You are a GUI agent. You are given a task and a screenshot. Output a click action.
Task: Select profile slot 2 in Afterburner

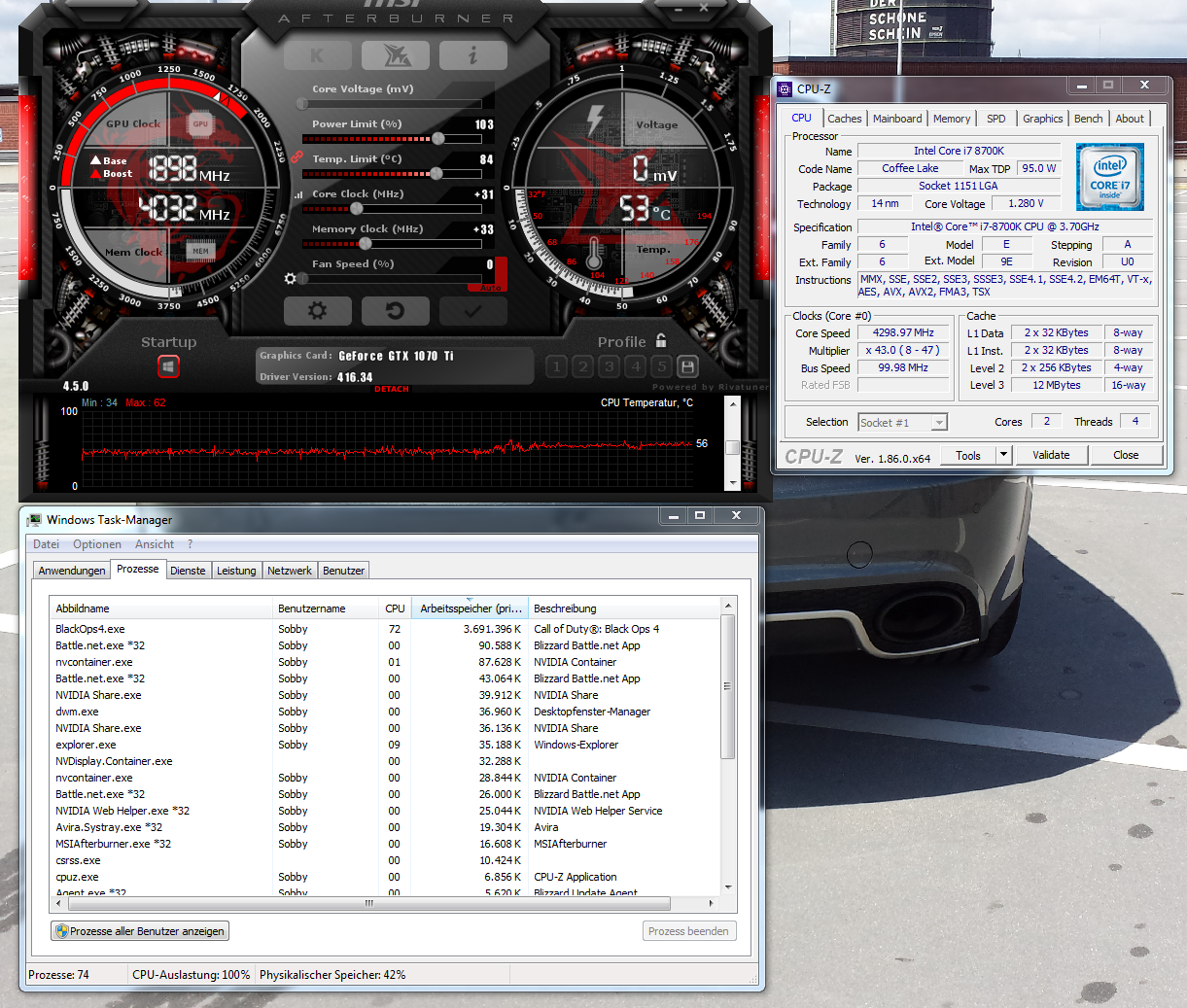tap(582, 366)
